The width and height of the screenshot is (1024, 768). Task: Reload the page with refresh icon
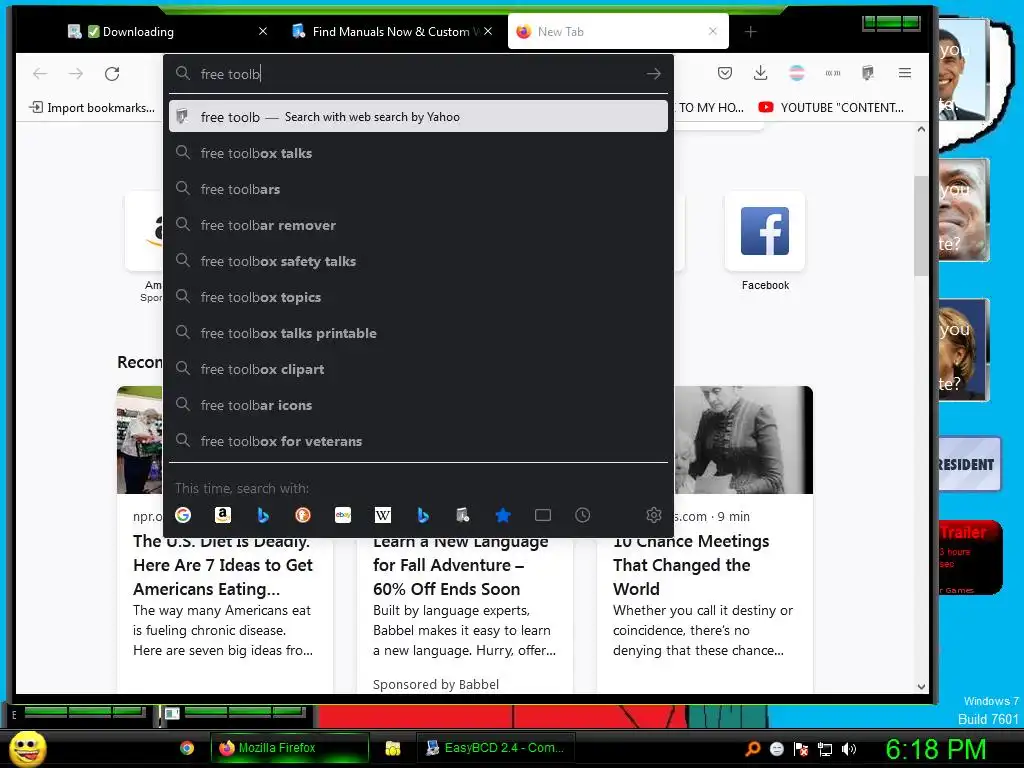[x=112, y=74]
